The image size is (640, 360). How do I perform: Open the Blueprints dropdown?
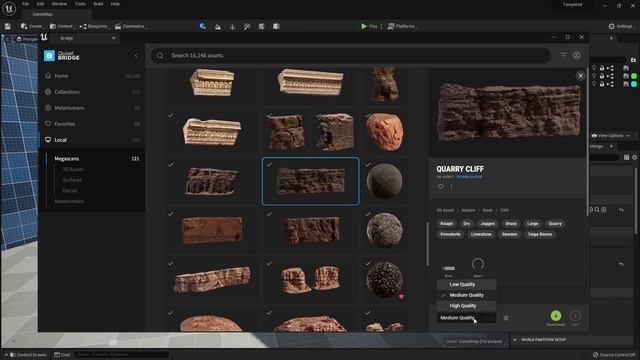[x=94, y=26]
